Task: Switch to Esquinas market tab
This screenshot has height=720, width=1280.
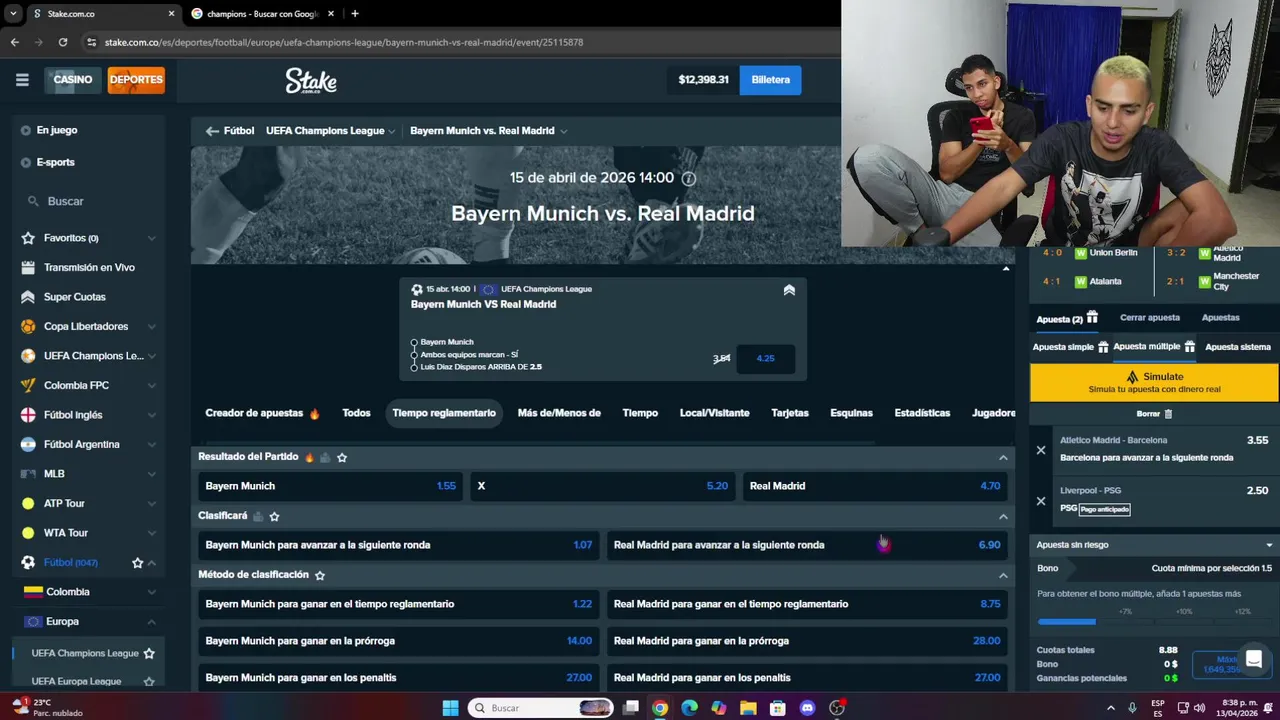Action: 851,413
